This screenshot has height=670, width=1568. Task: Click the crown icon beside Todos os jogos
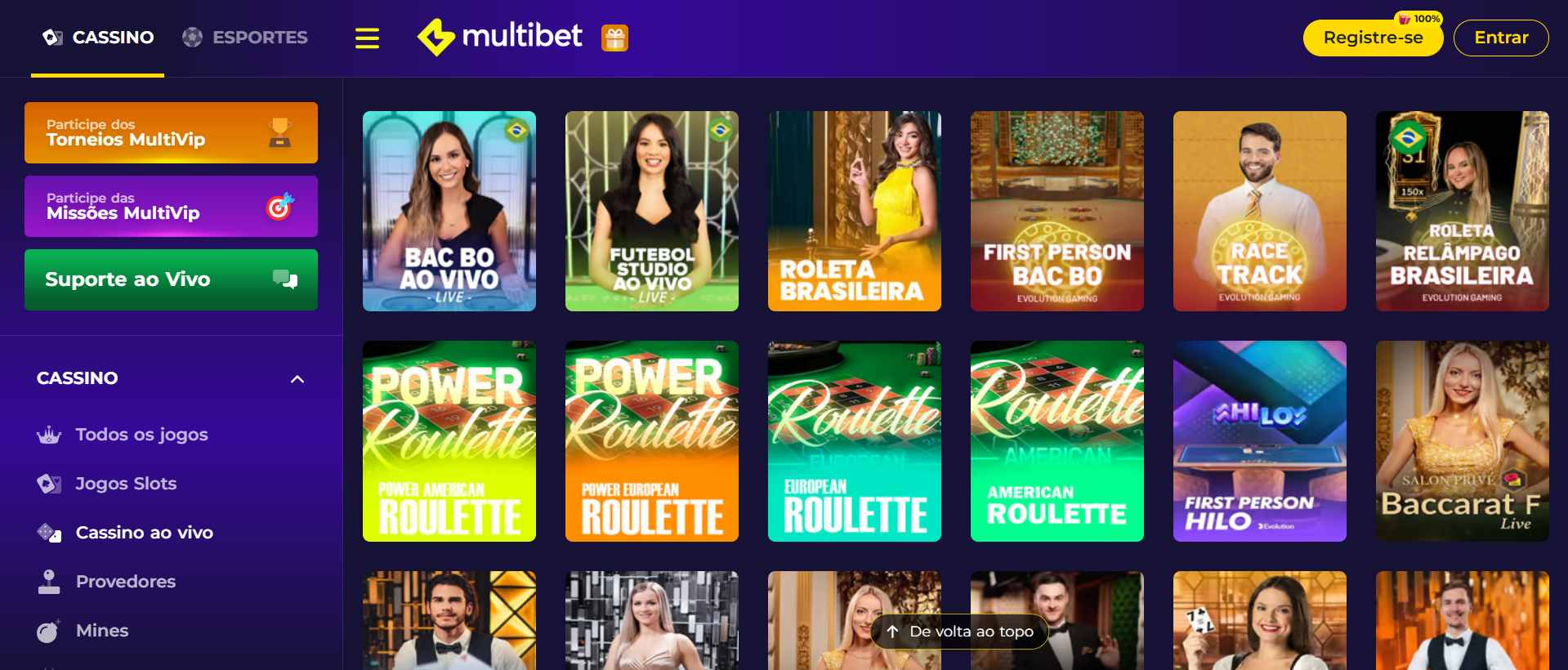pyautogui.click(x=49, y=435)
